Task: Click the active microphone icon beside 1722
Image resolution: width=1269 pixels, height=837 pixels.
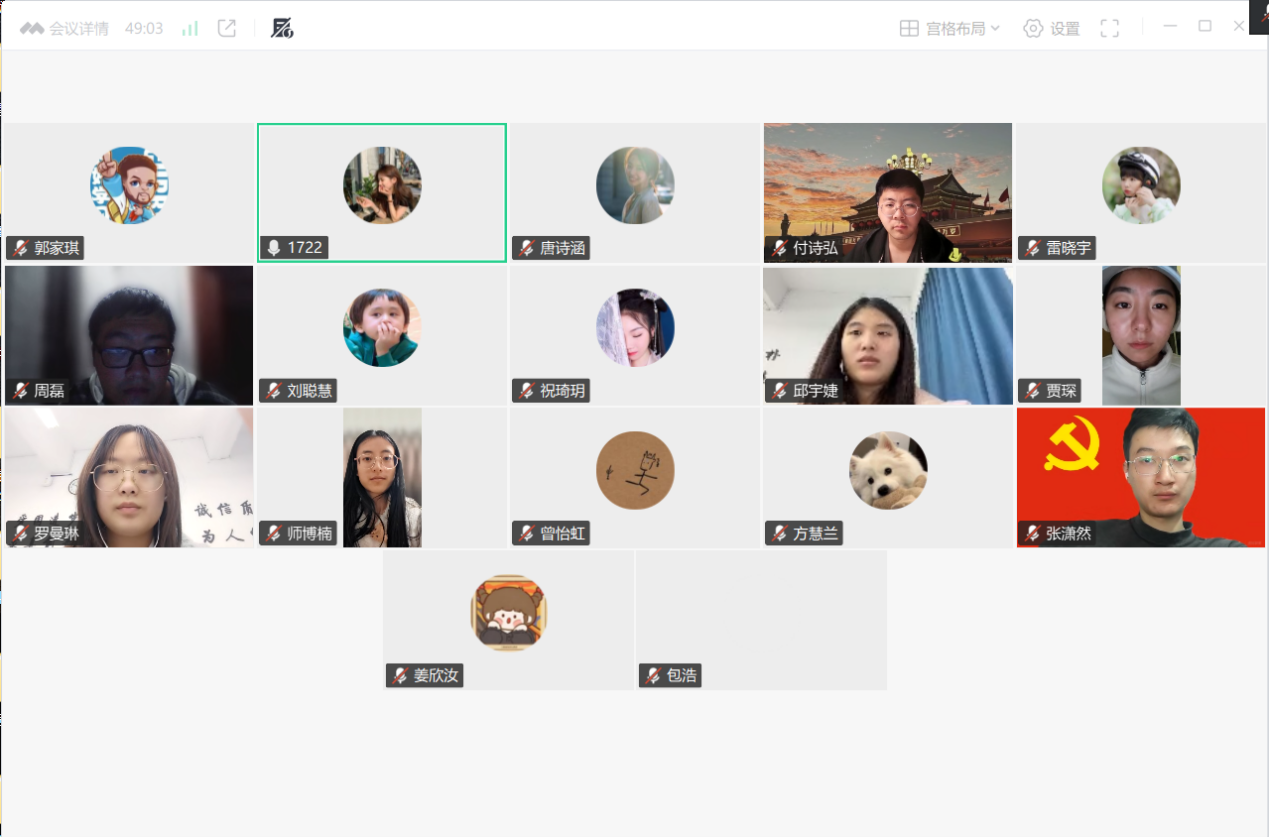Action: pyautogui.click(x=273, y=248)
